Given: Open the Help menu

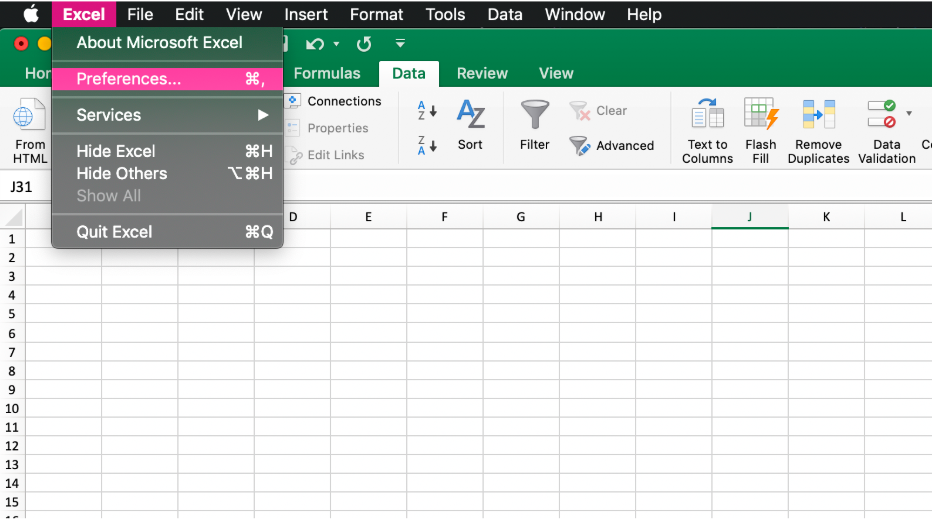Looking at the screenshot, I should 644,14.
